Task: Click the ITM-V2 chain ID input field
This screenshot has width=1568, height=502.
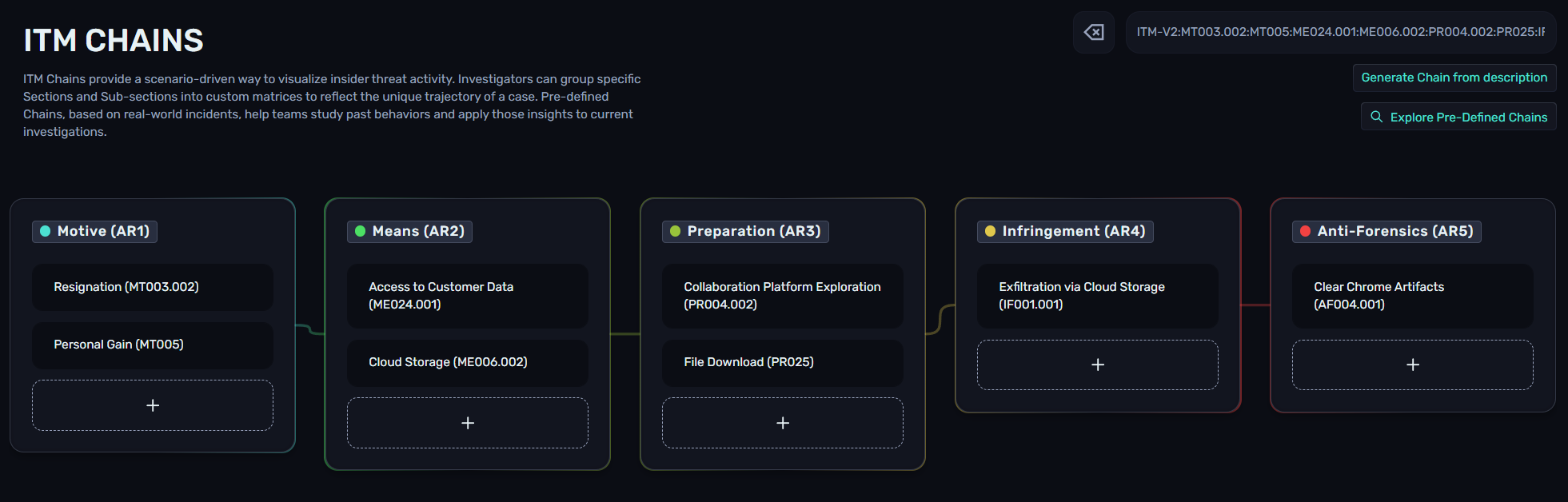Action: click(1340, 32)
